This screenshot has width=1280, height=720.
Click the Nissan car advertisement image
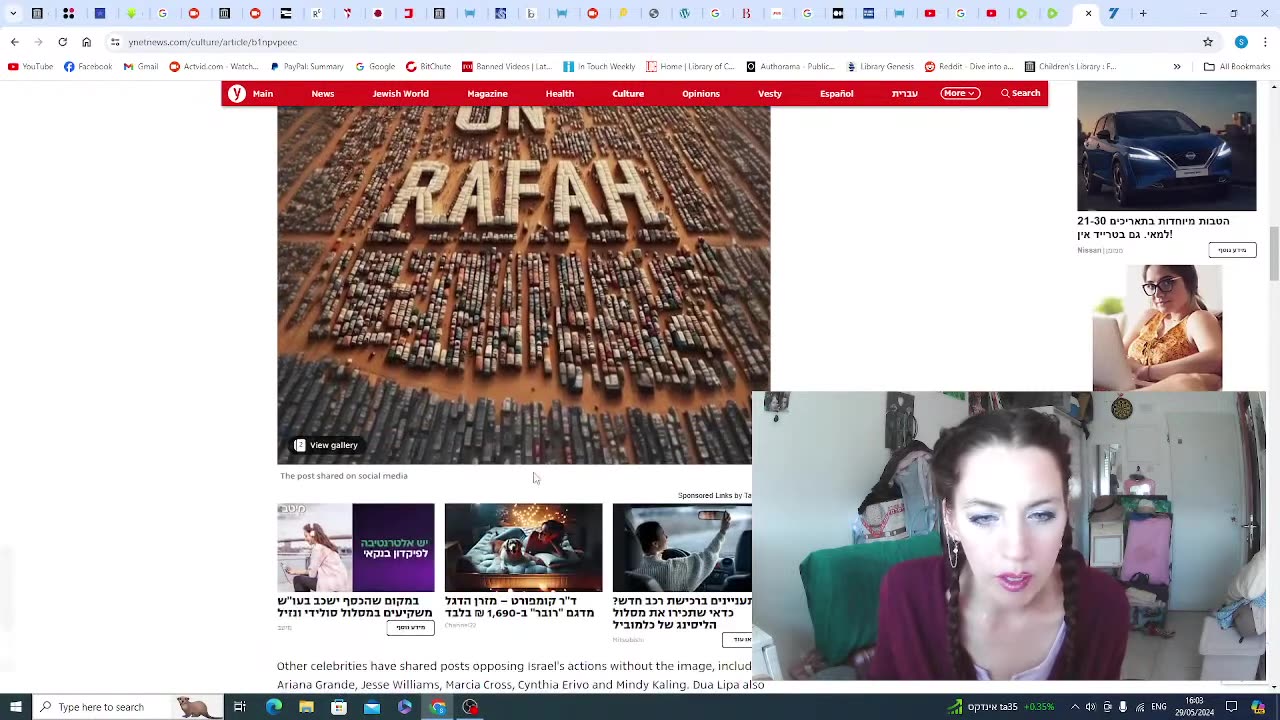pos(1166,146)
